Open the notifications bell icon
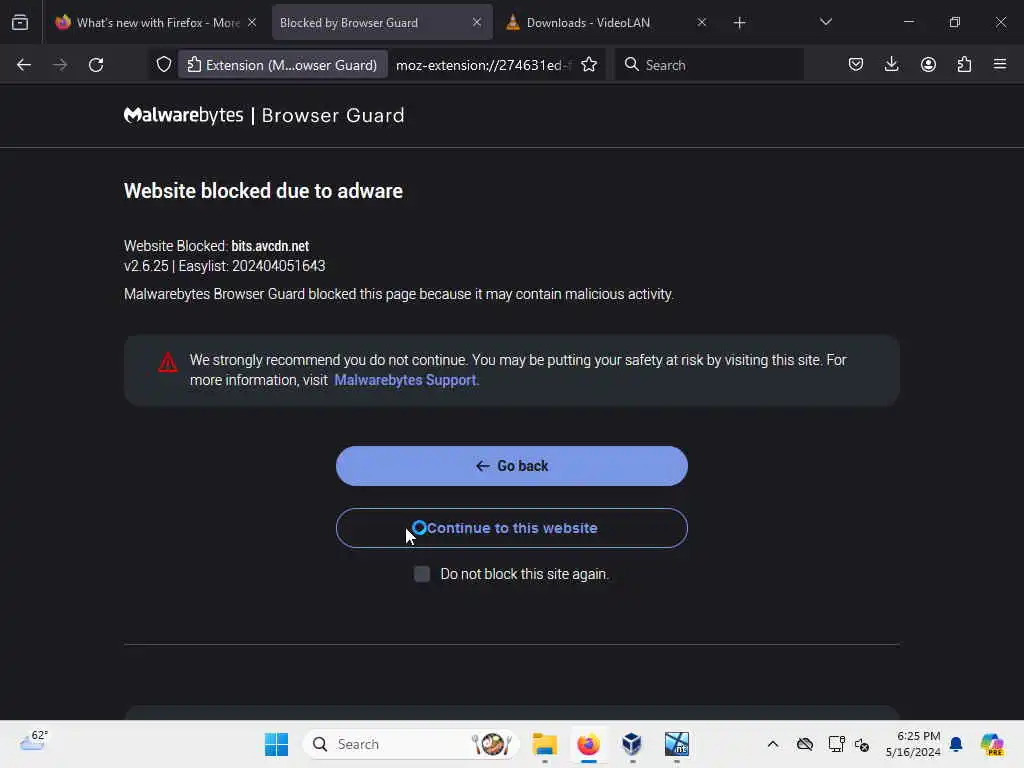 [x=956, y=744]
